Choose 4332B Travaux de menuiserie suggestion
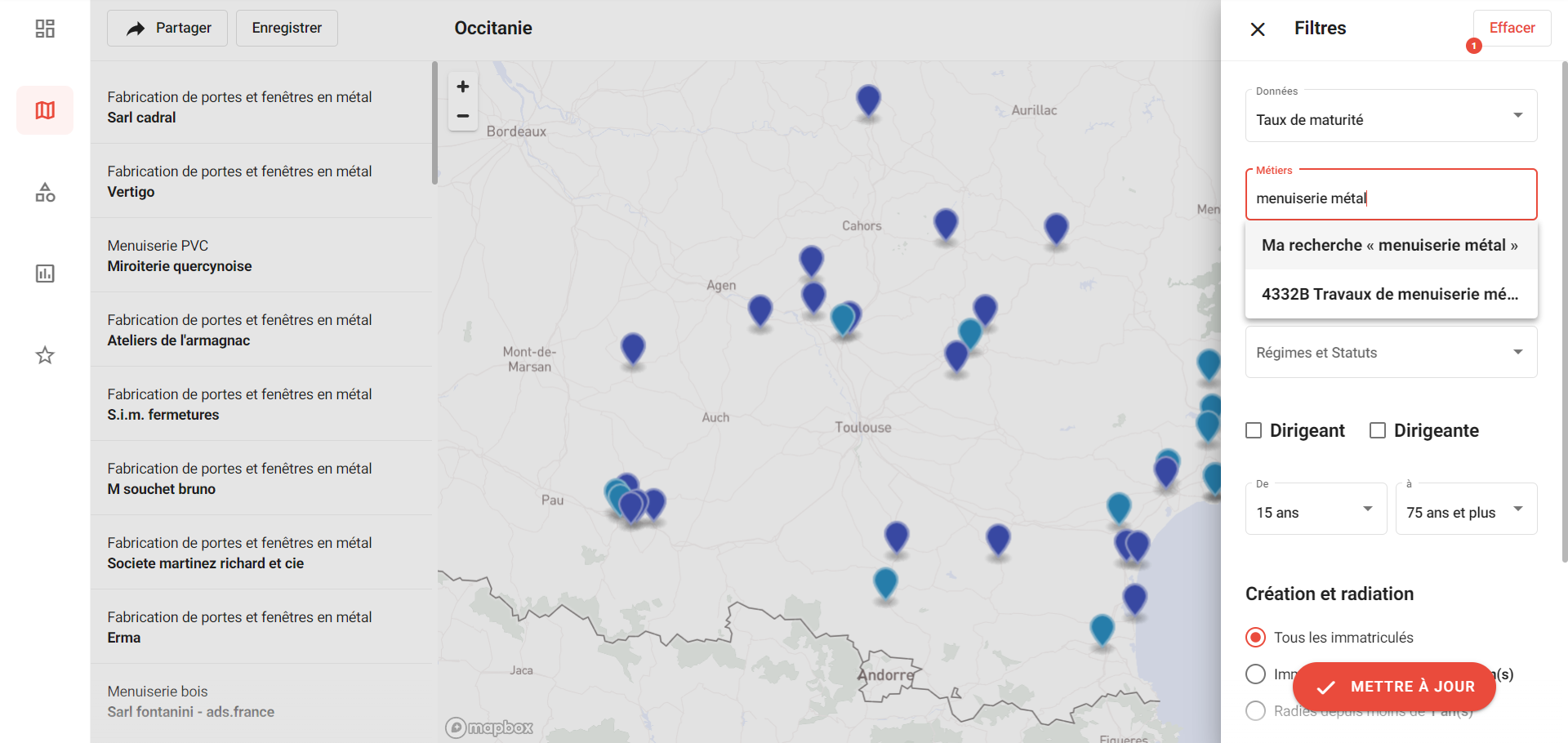The height and width of the screenshot is (743, 1568). pyautogui.click(x=1391, y=294)
